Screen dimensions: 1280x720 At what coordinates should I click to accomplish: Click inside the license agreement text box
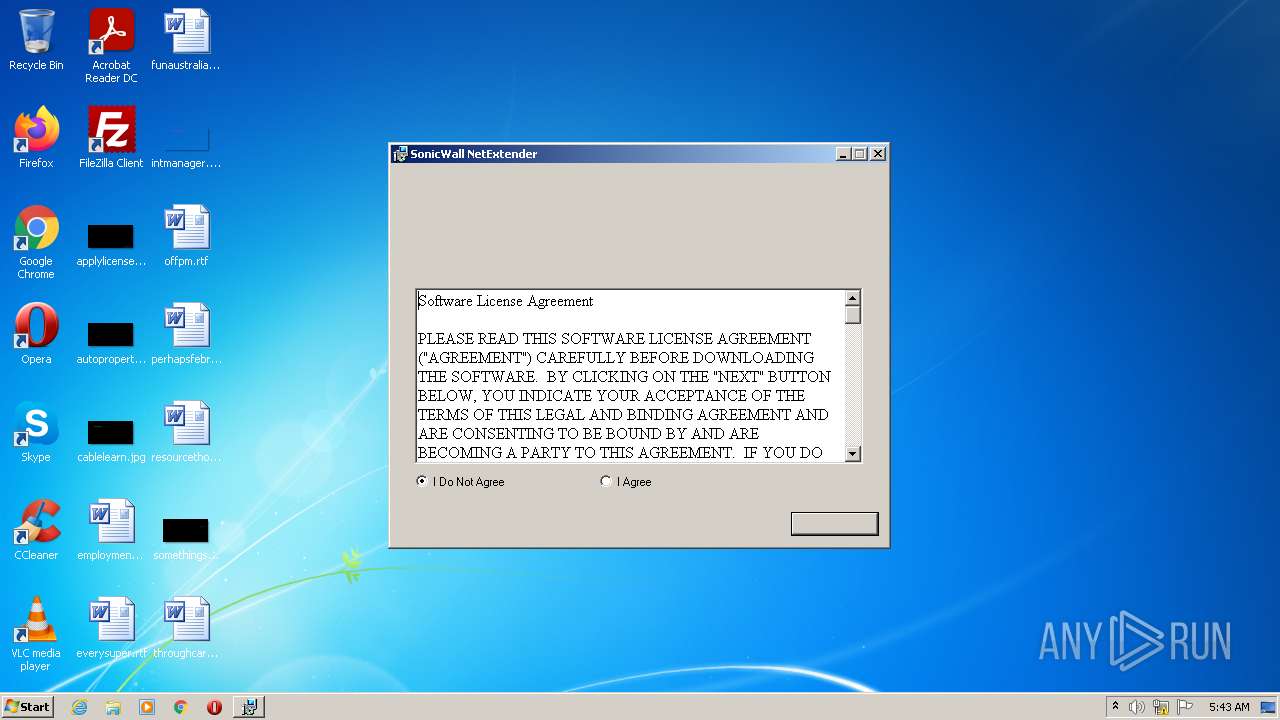[630, 376]
